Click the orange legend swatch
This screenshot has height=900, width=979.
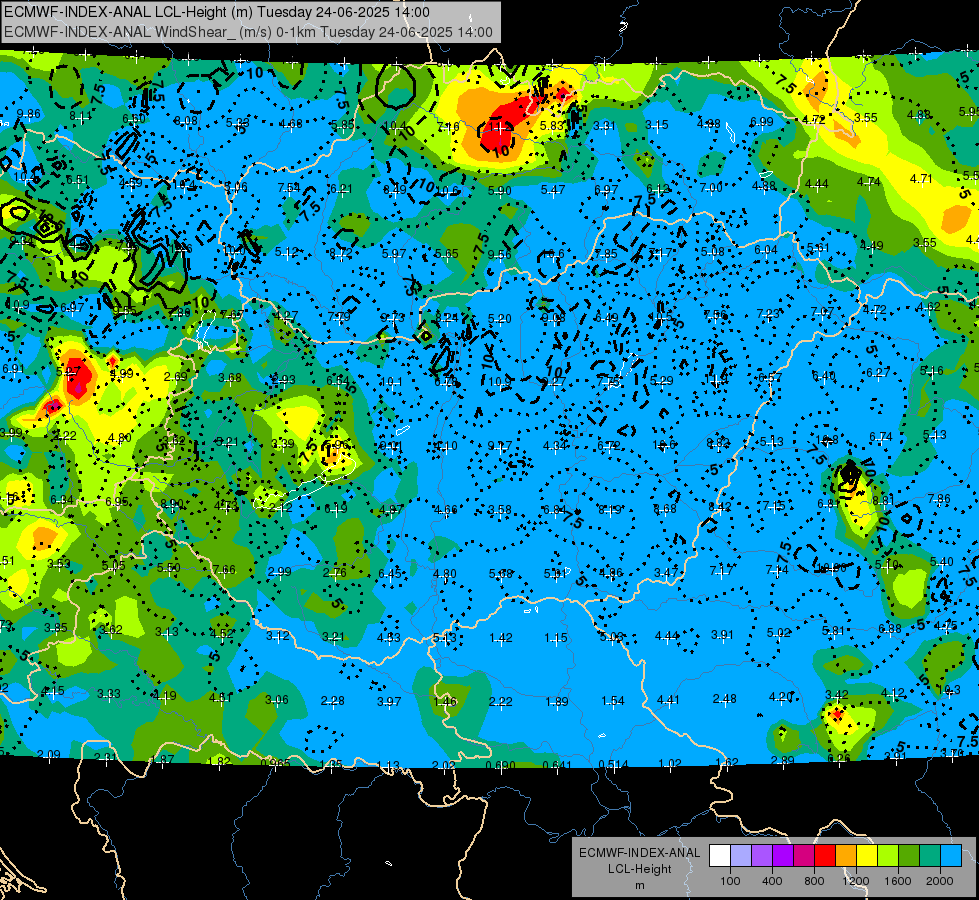coord(846,855)
